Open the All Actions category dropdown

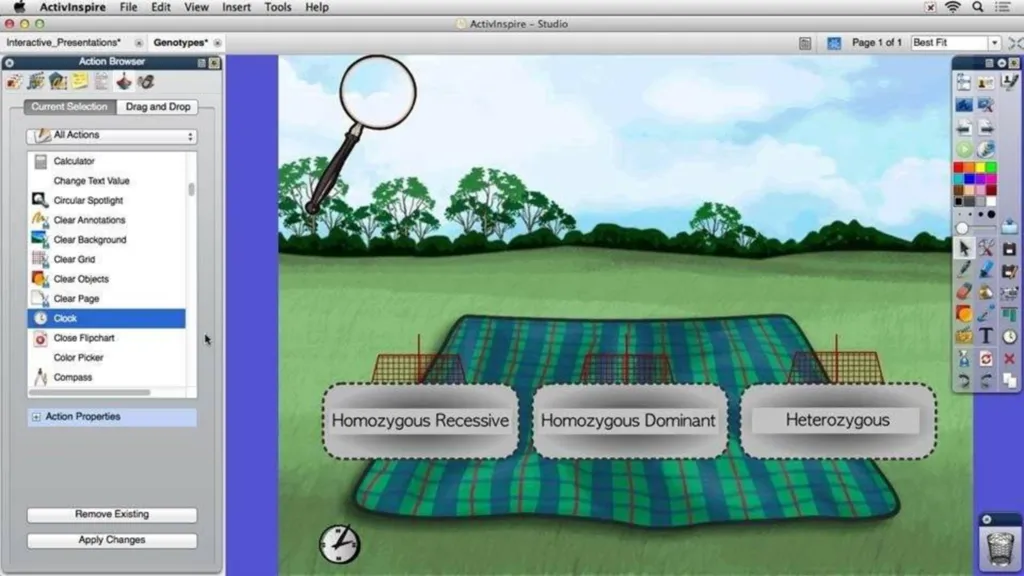tap(111, 135)
